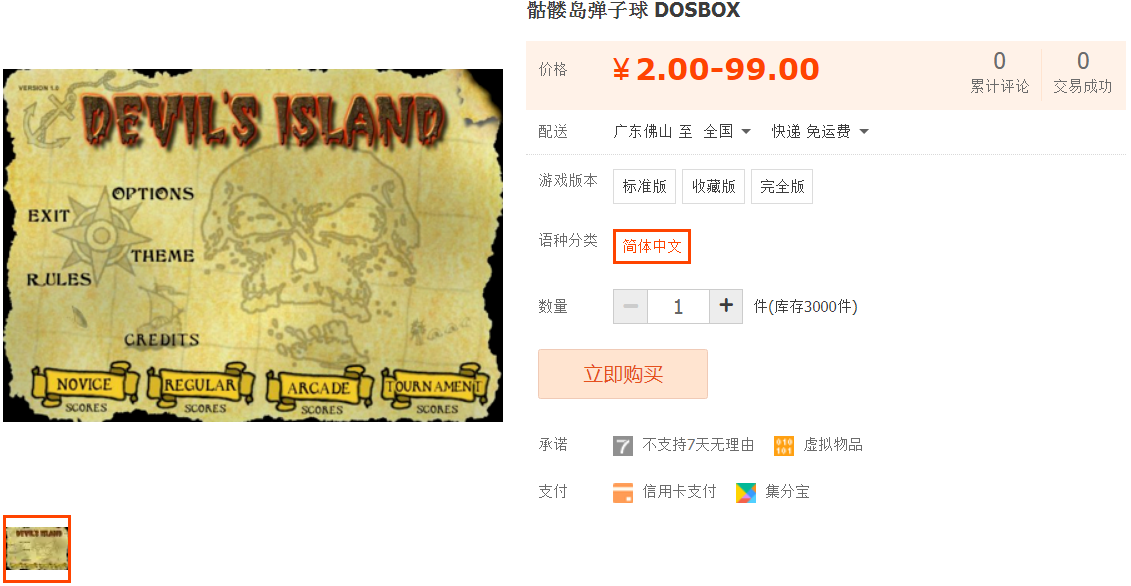Image resolution: width=1131 pixels, height=586 pixels.
Task: Click the 立即购买 buy now button
Action: click(x=622, y=374)
